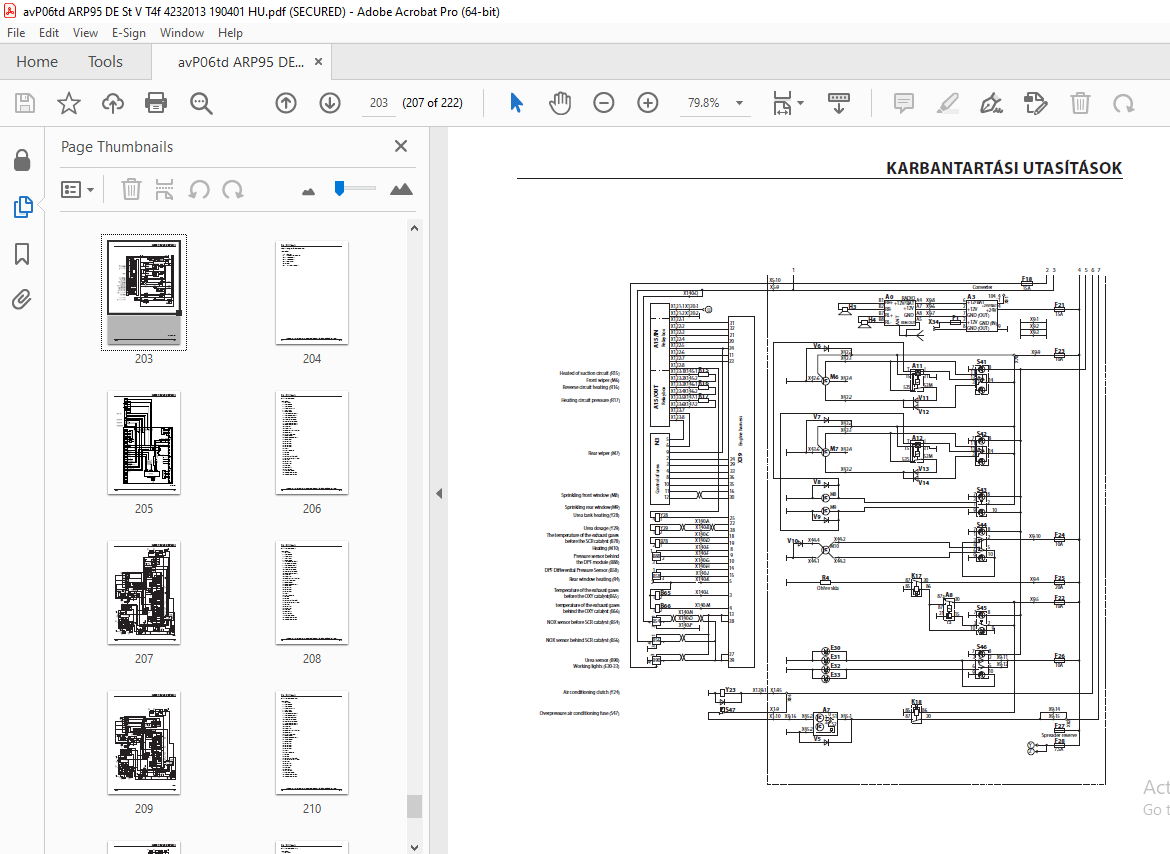
Task: Select page 207 thumbnail
Action: coord(144,592)
